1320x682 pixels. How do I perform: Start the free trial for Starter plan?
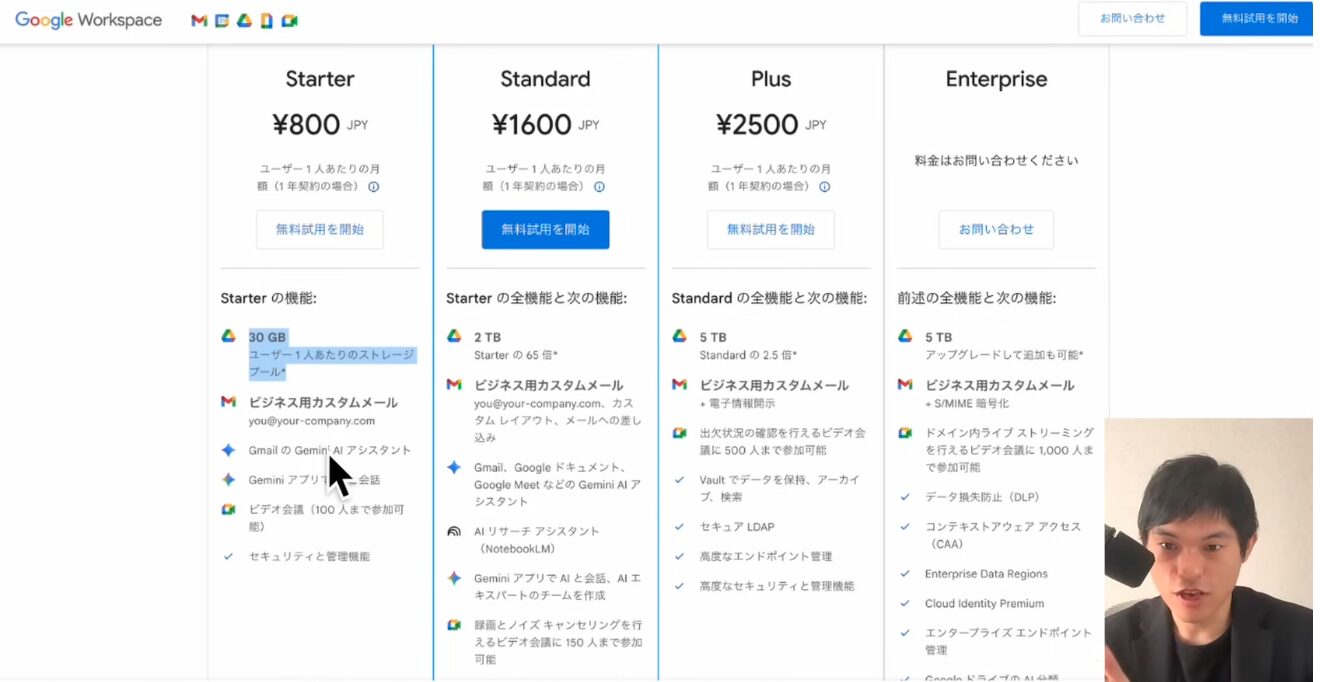point(320,229)
